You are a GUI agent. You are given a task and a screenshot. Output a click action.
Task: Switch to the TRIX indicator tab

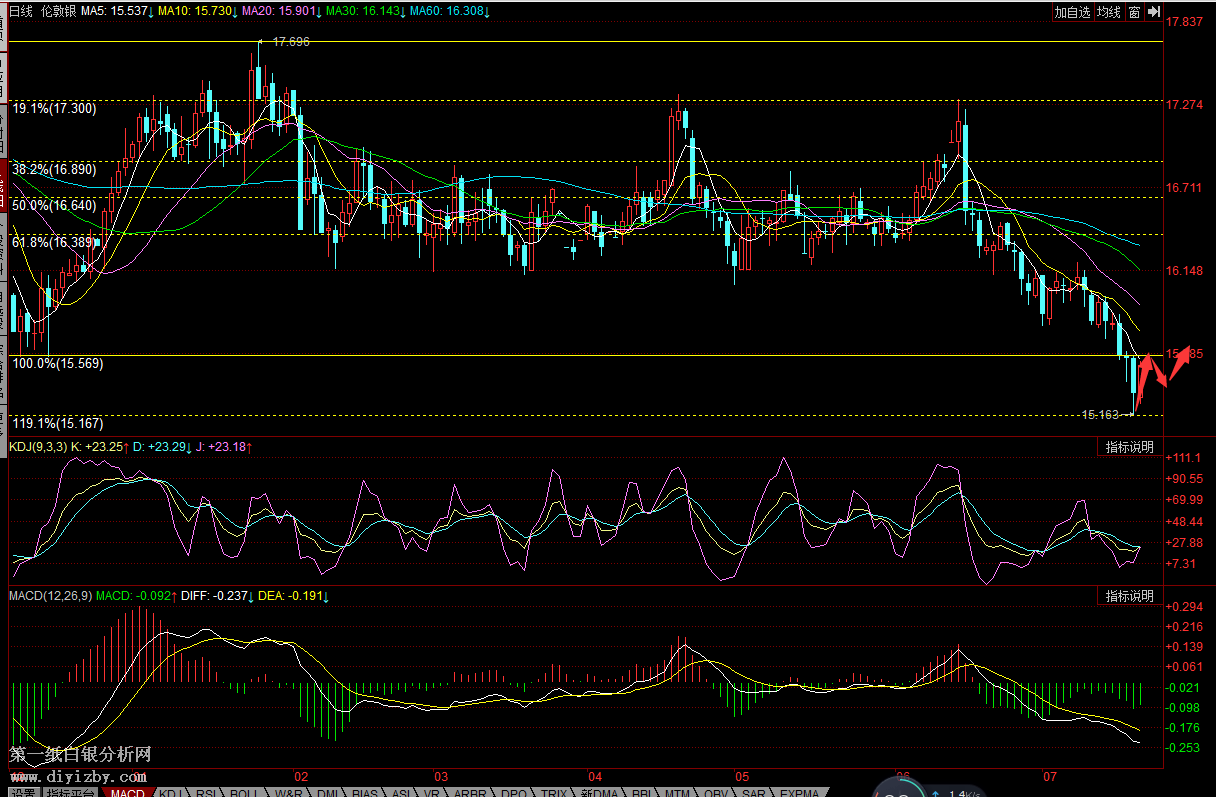click(556, 792)
